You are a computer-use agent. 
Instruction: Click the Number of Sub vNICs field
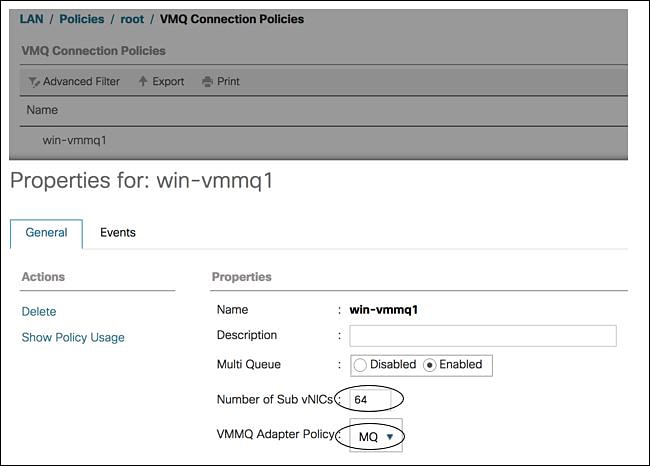click(x=370, y=400)
